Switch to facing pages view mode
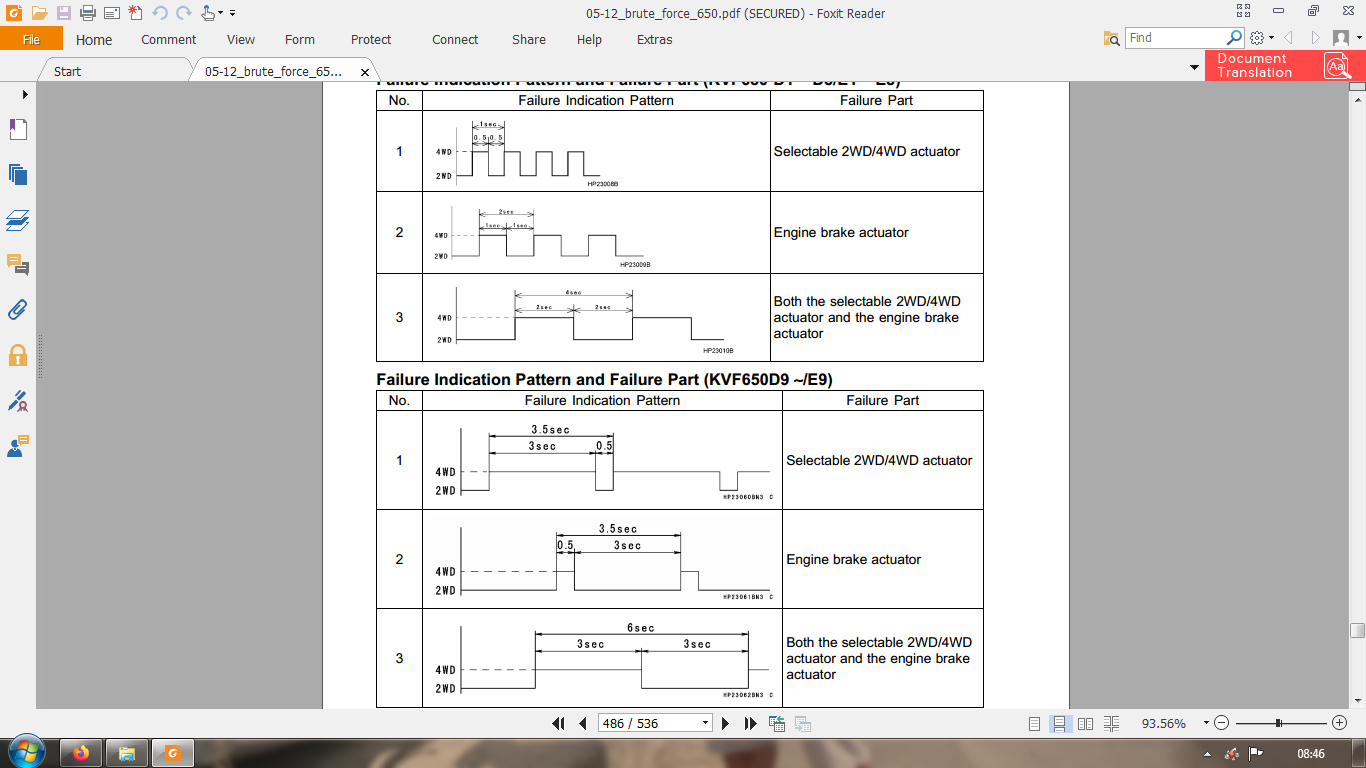This screenshot has width=1366, height=768. (x=1085, y=723)
